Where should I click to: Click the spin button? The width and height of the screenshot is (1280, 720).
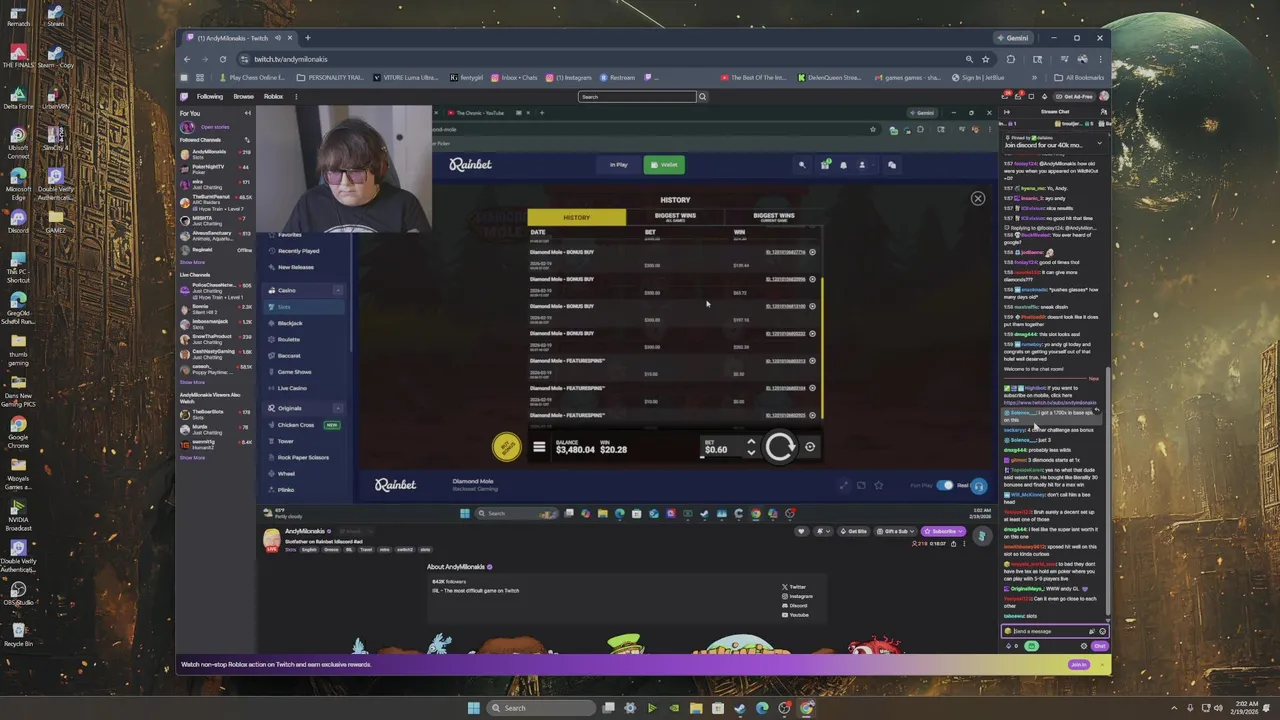779,447
